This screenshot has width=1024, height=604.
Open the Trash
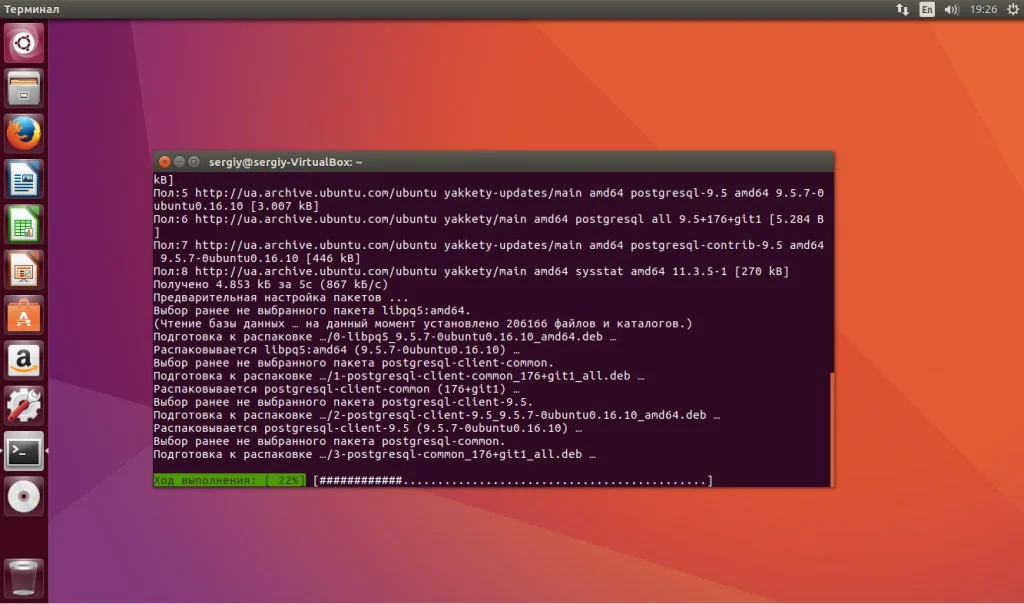[x=24, y=578]
